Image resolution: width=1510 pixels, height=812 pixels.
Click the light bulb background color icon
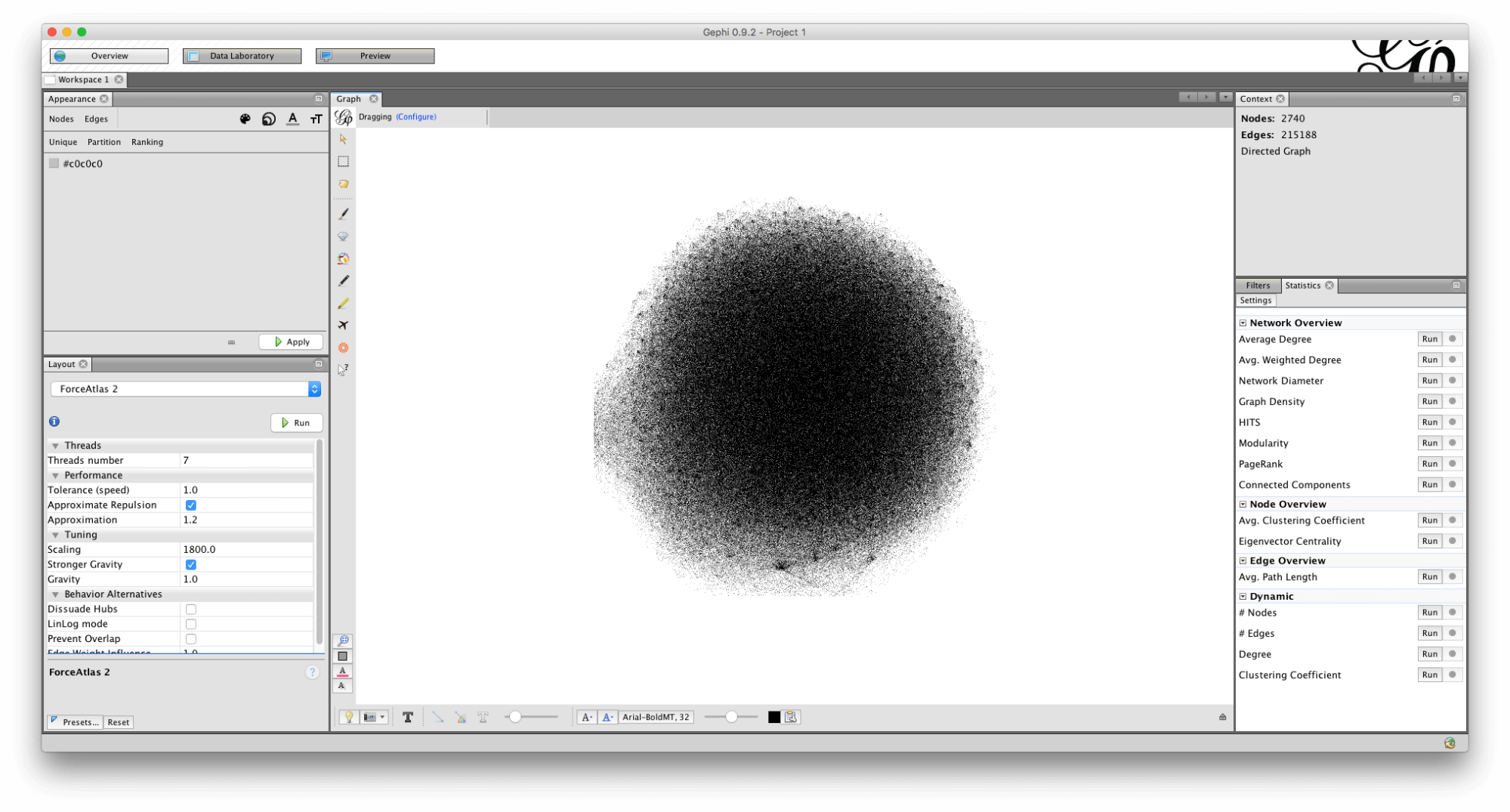tap(348, 717)
